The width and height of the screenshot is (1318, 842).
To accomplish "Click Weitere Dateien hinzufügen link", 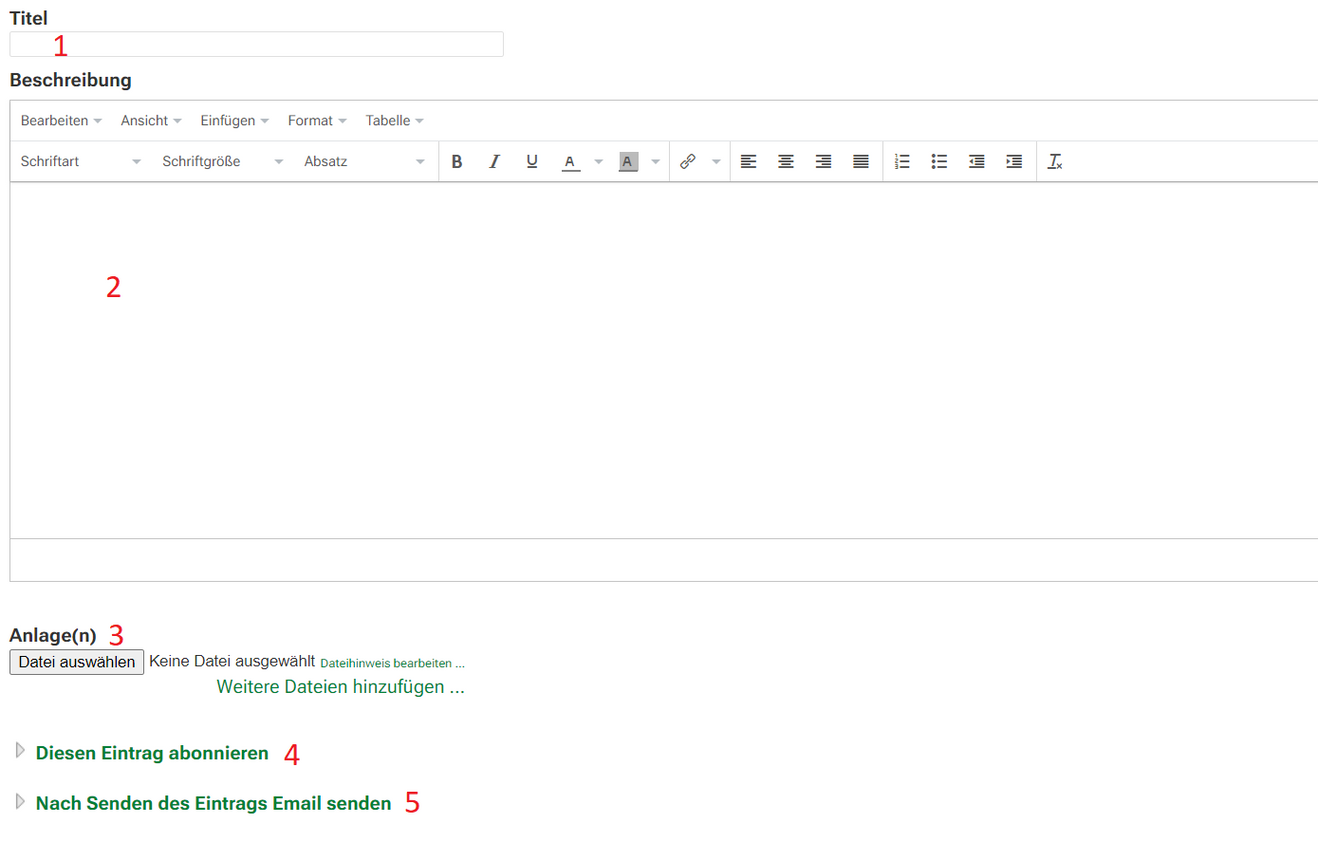I will tap(340, 687).
